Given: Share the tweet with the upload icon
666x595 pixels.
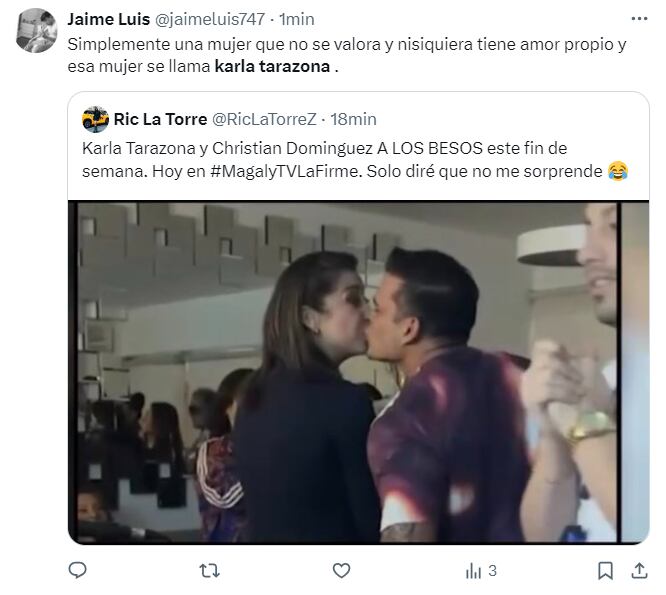Looking at the screenshot, I should 639,570.
